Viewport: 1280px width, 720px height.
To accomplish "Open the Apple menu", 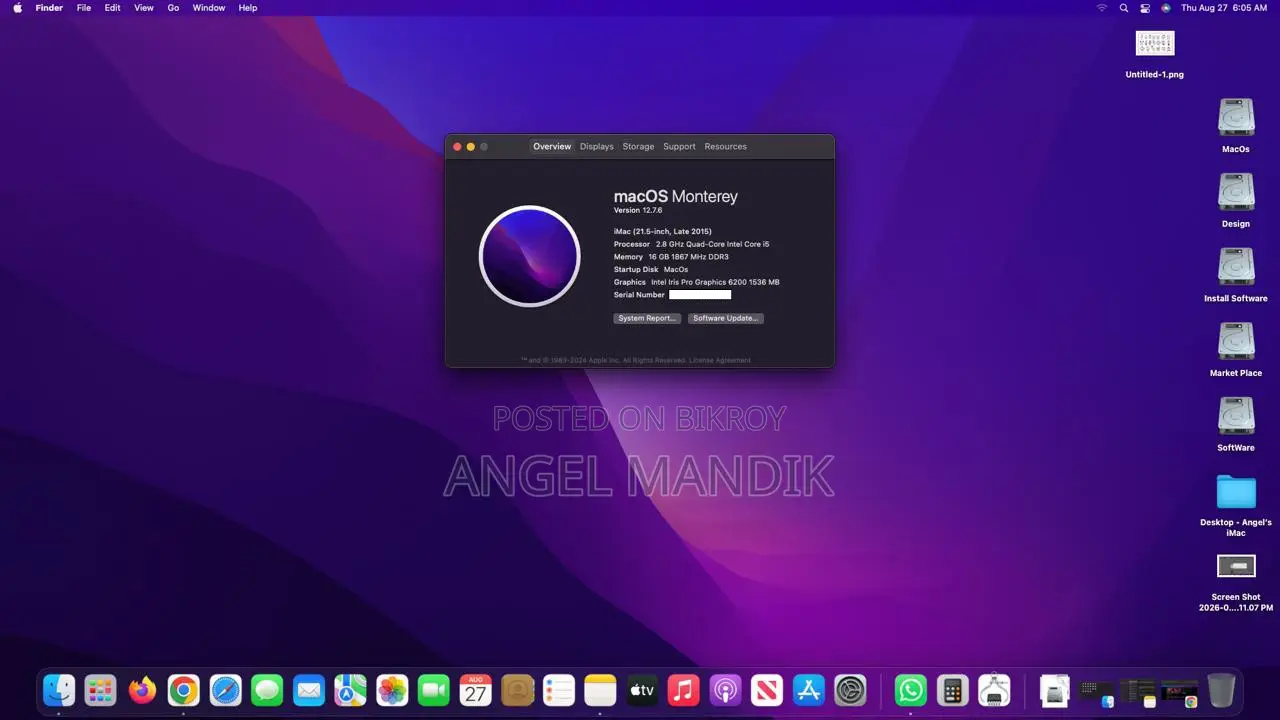I will [x=17, y=7].
